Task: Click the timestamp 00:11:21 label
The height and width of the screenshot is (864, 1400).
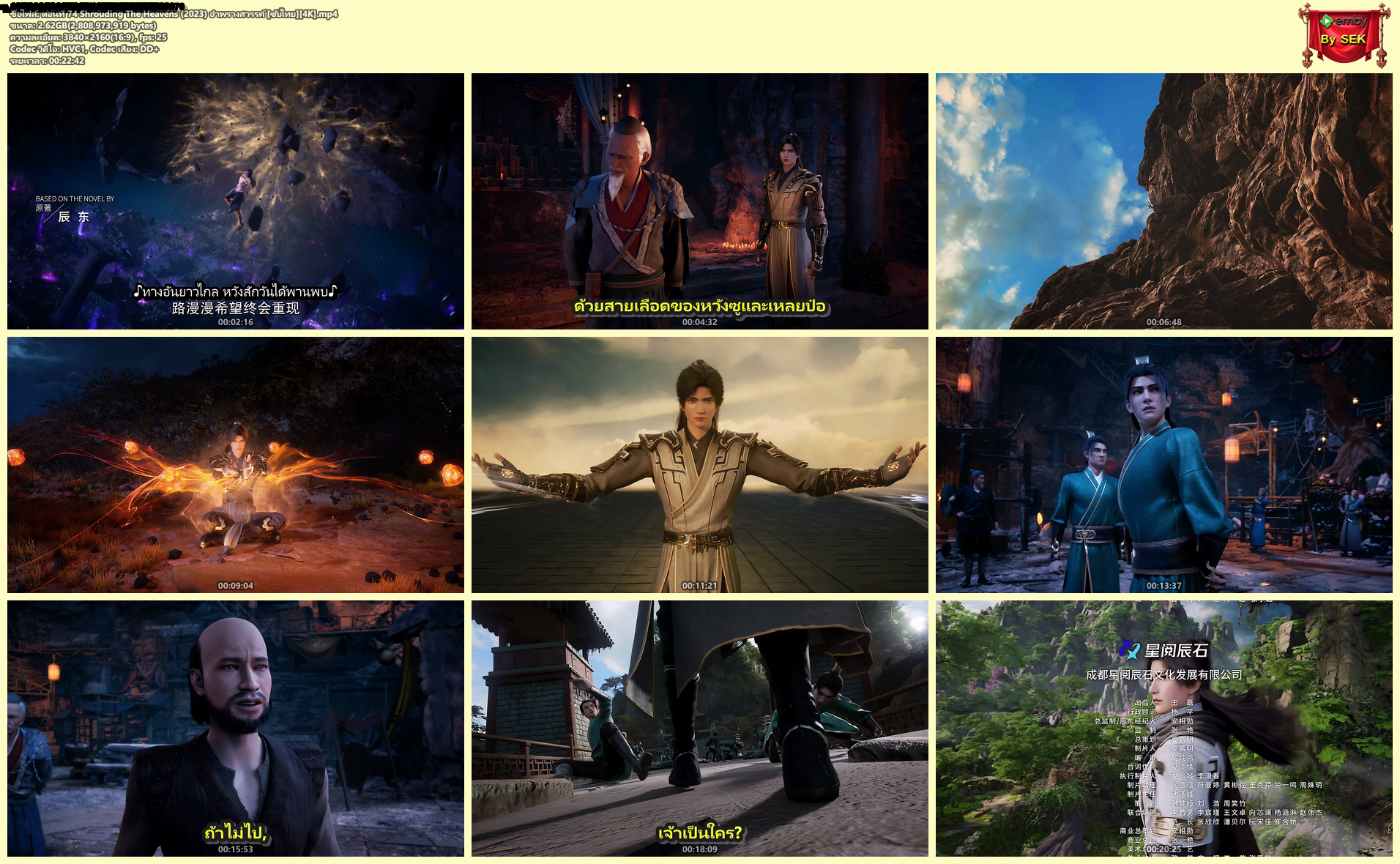Action: (x=700, y=586)
